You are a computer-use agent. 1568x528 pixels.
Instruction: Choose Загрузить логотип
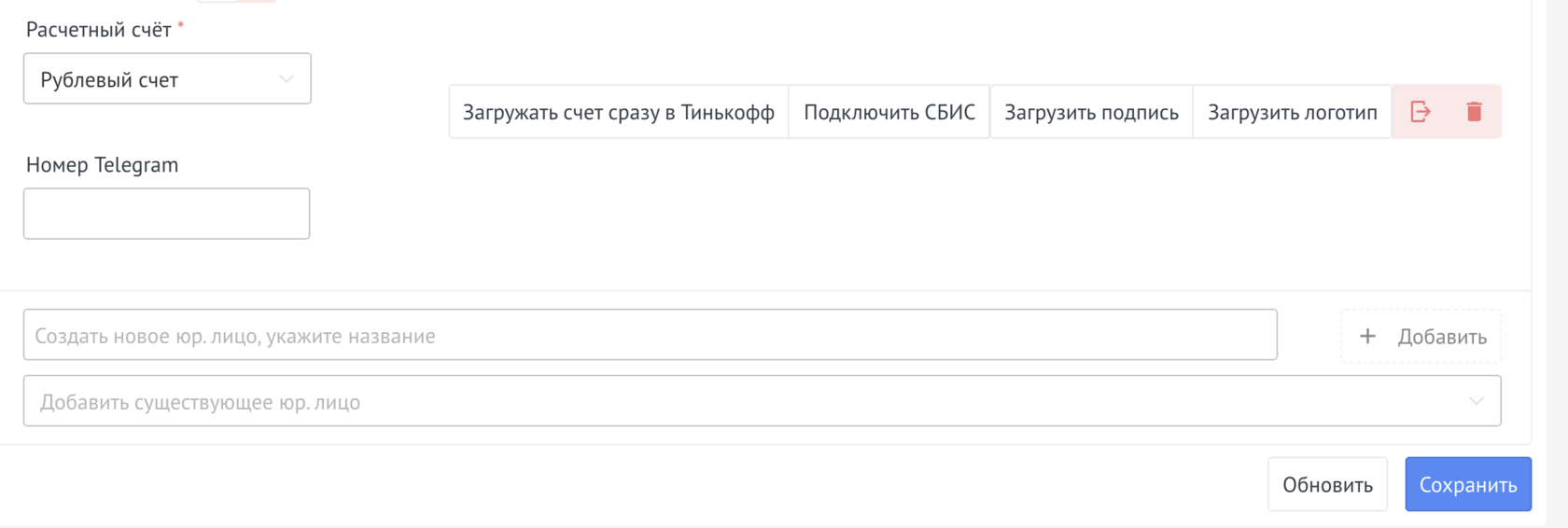tap(1292, 112)
